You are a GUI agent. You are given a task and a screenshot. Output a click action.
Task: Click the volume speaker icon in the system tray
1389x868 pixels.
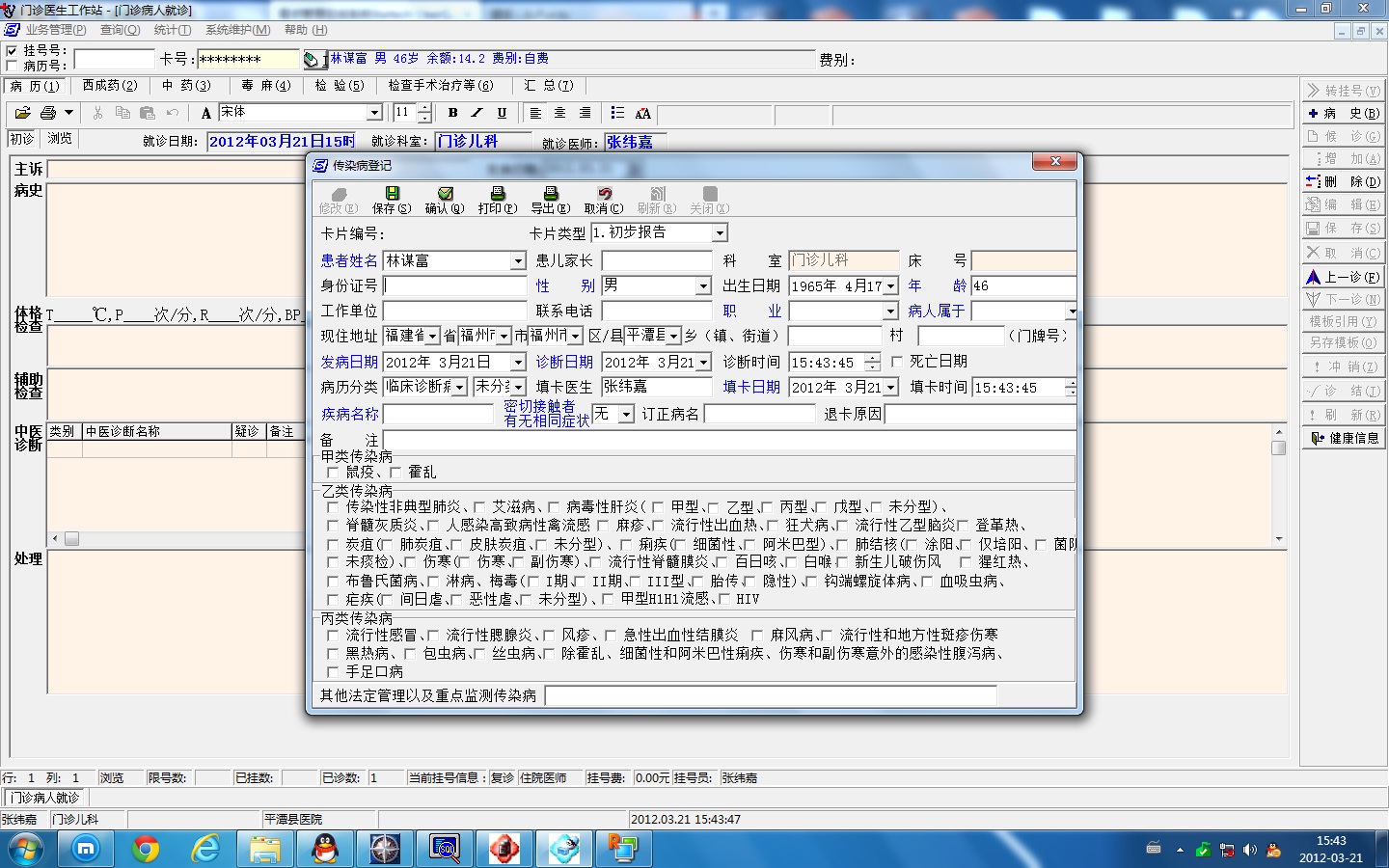tap(1251, 850)
